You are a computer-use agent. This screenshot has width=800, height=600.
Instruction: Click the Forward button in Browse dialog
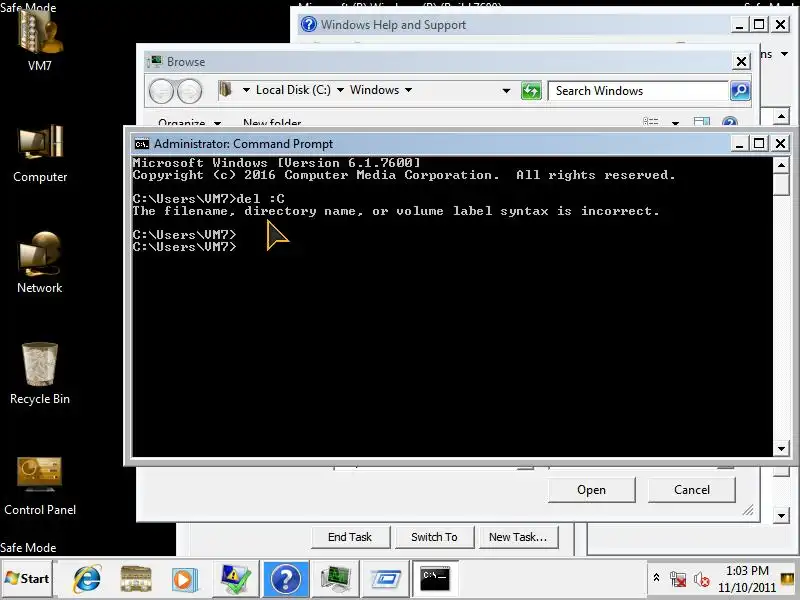189,91
